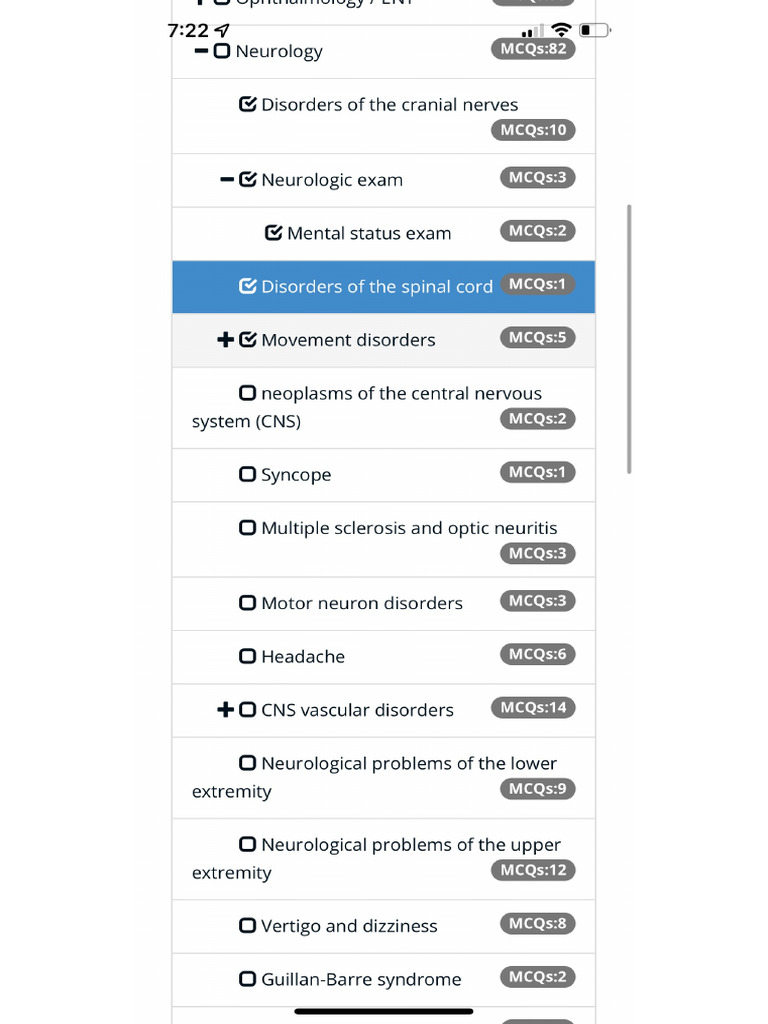The width and height of the screenshot is (768, 1024).
Task: Tick the Syncope checkbox
Action: (x=248, y=475)
